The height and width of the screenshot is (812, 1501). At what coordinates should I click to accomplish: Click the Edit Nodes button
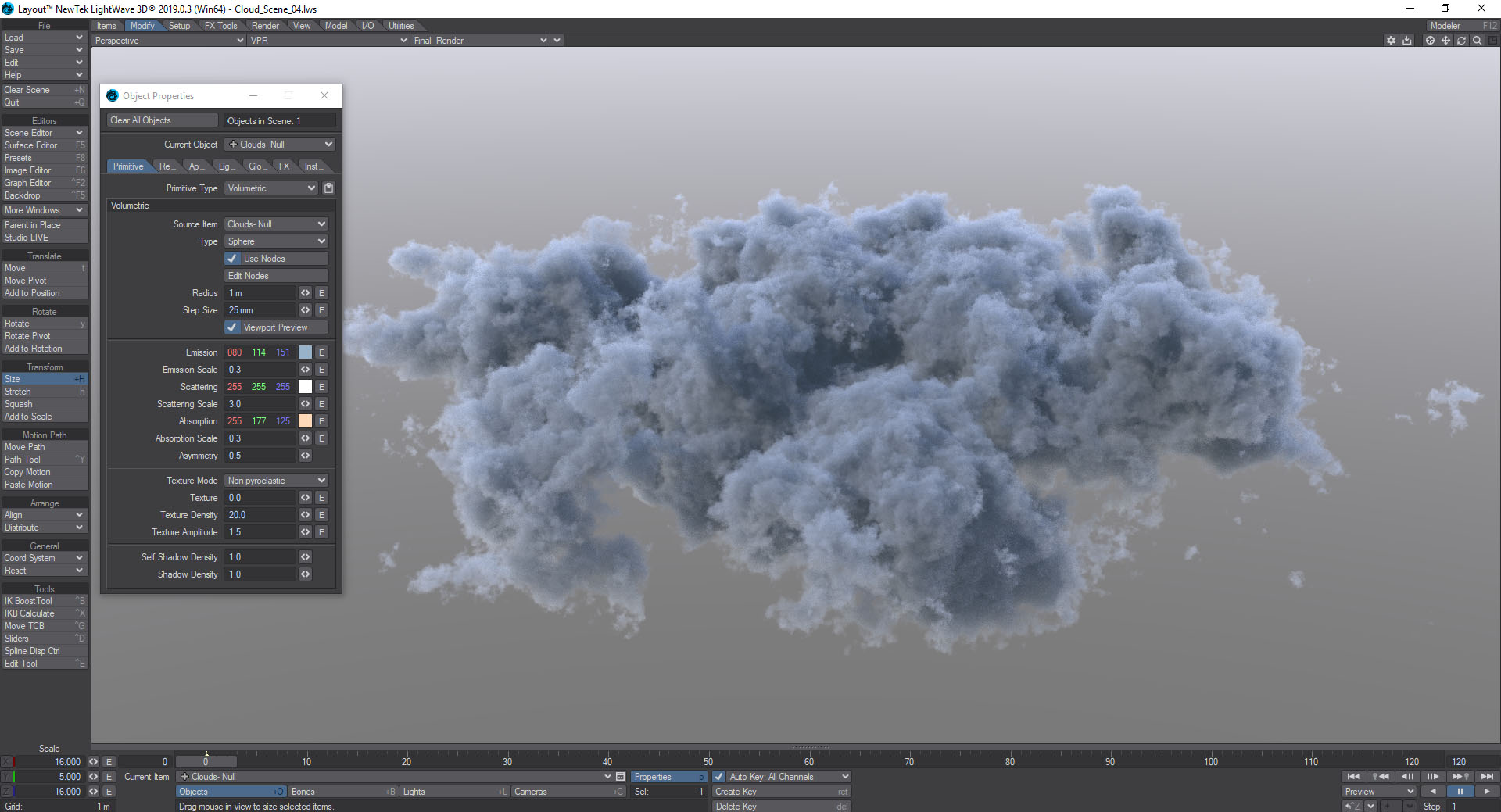tap(276, 276)
